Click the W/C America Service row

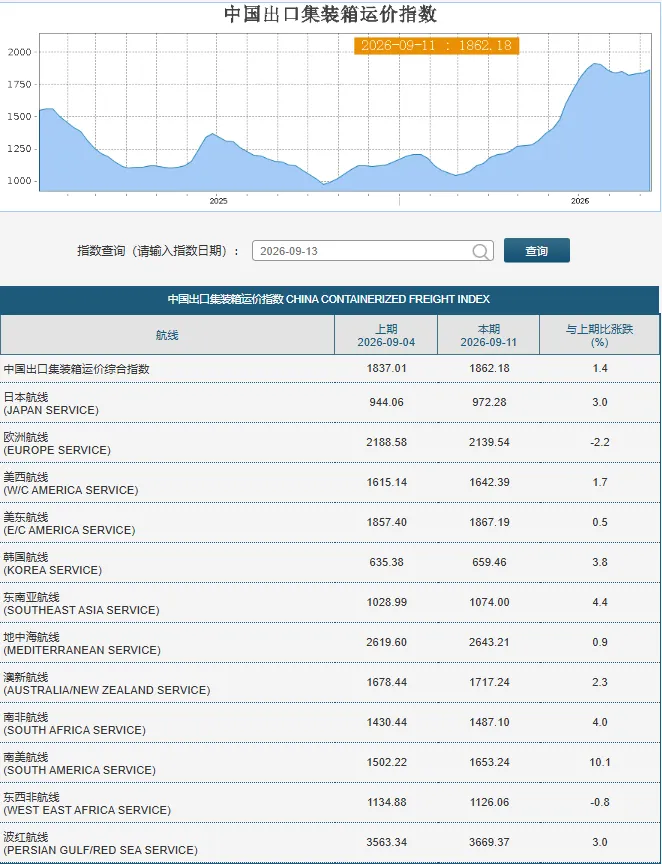(330, 483)
